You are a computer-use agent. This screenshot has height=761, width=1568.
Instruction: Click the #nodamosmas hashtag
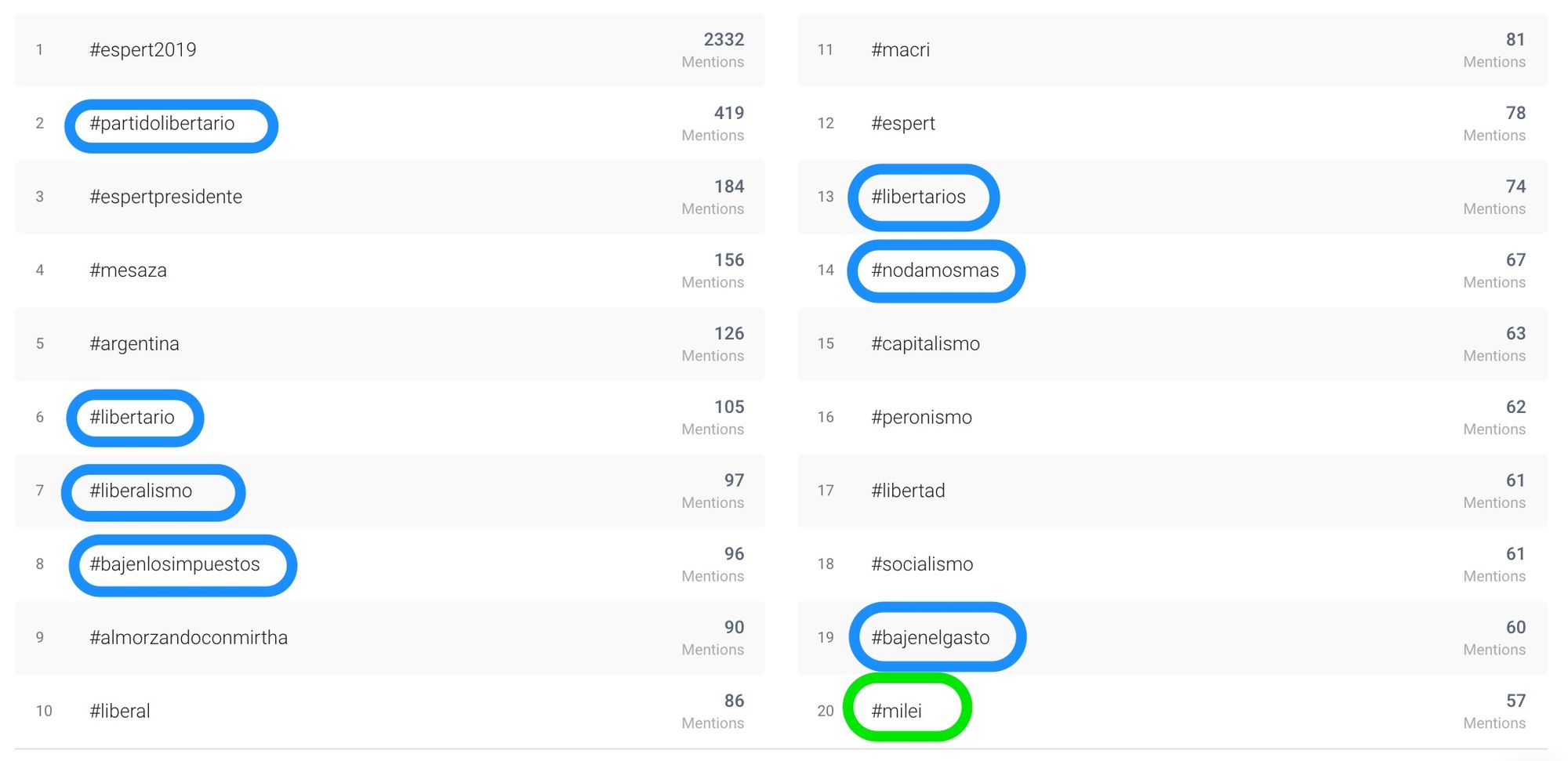[935, 270]
